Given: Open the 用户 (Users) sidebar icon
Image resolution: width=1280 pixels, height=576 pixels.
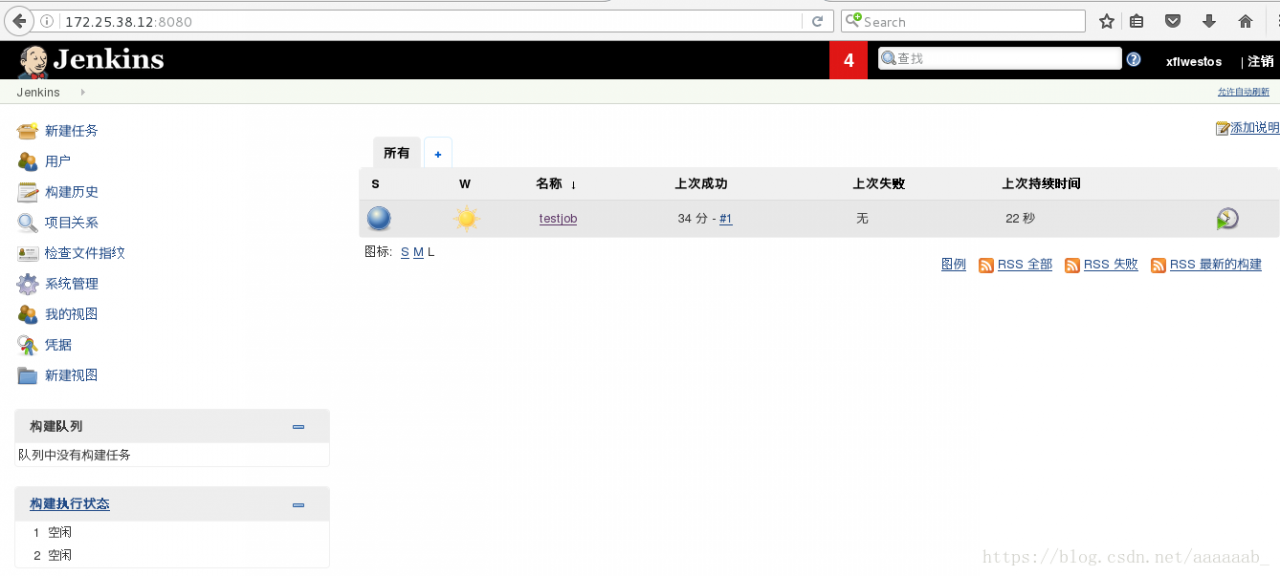Looking at the screenshot, I should [27, 161].
